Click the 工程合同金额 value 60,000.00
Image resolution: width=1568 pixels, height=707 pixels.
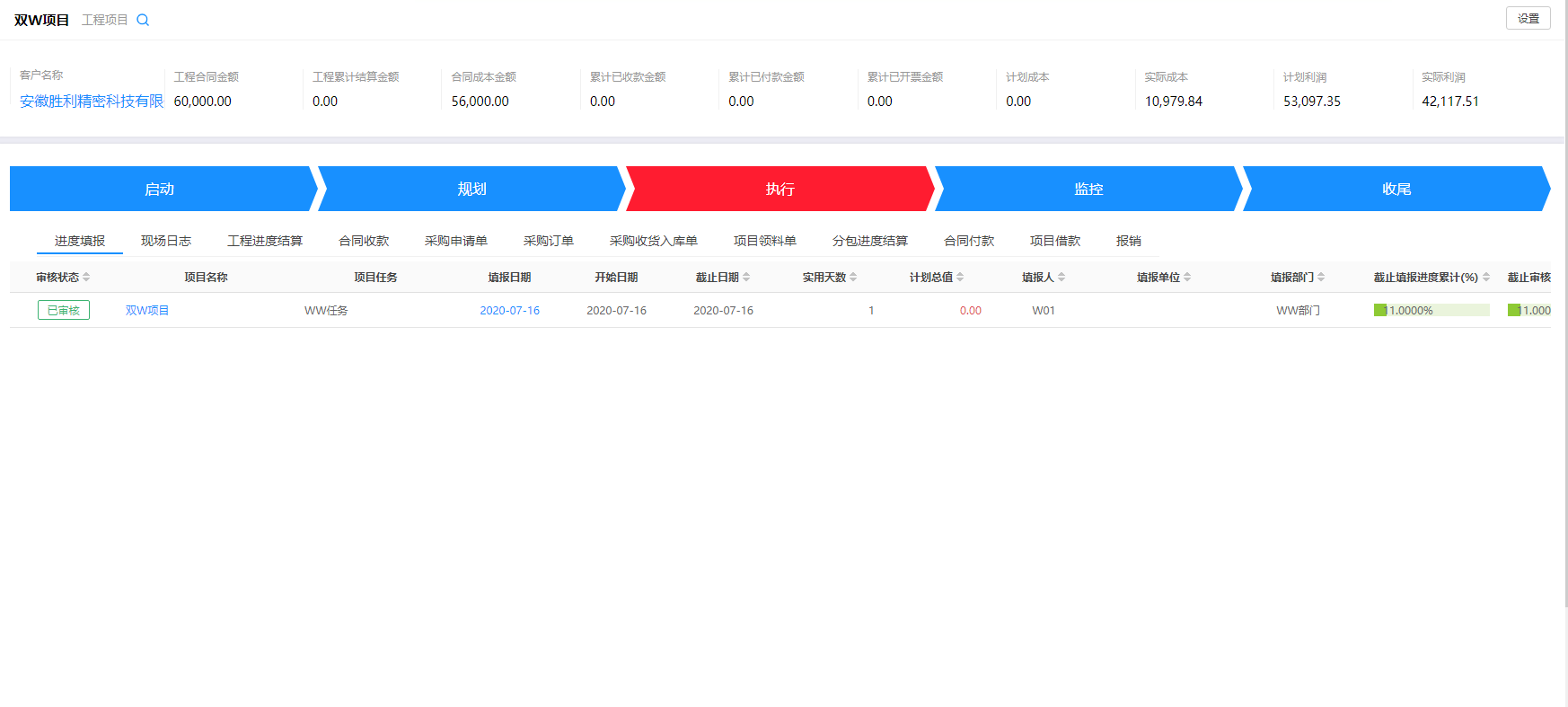(x=203, y=102)
